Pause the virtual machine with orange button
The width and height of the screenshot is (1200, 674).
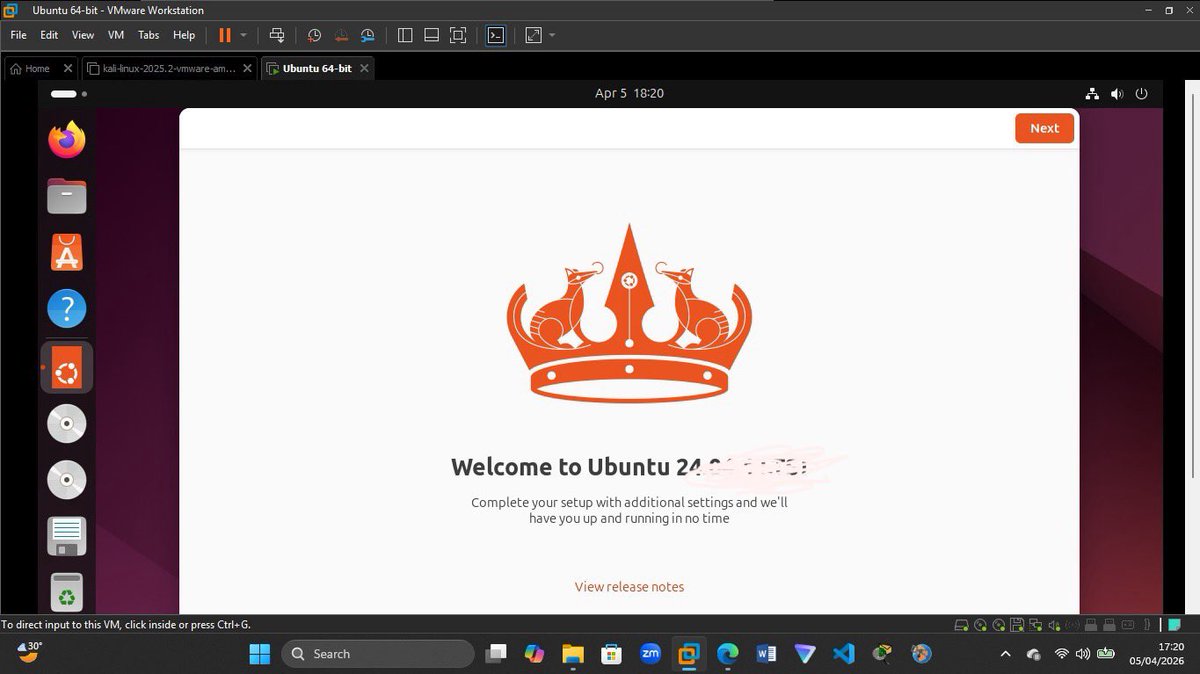(225, 35)
